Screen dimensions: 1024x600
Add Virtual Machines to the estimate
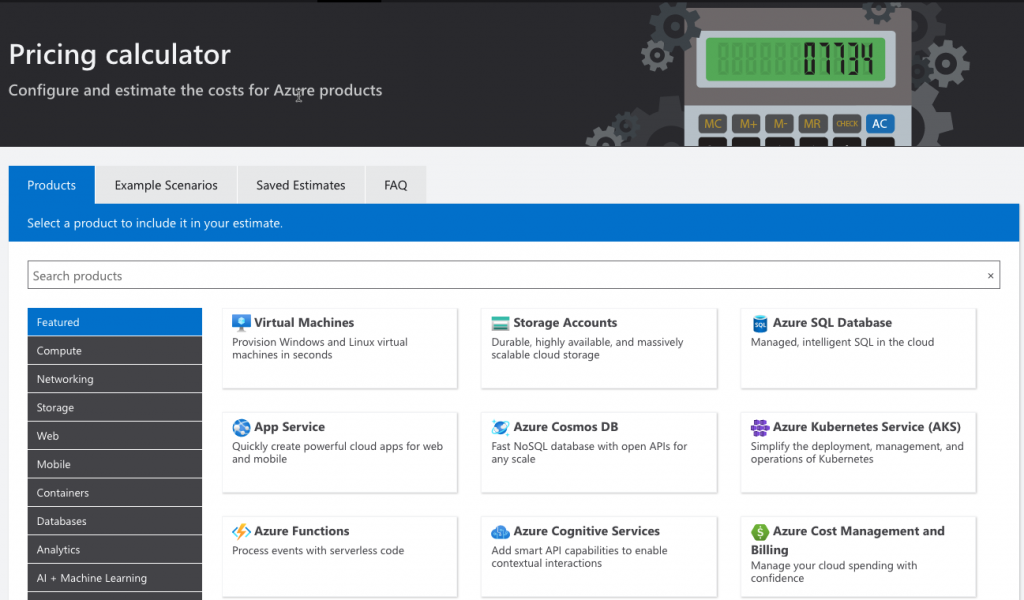(x=340, y=349)
